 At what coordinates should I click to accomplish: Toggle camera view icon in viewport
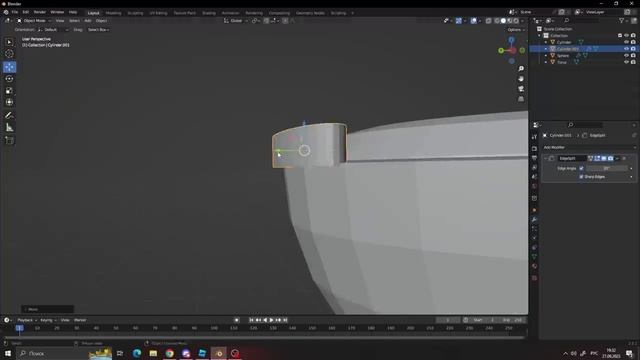pos(521,89)
